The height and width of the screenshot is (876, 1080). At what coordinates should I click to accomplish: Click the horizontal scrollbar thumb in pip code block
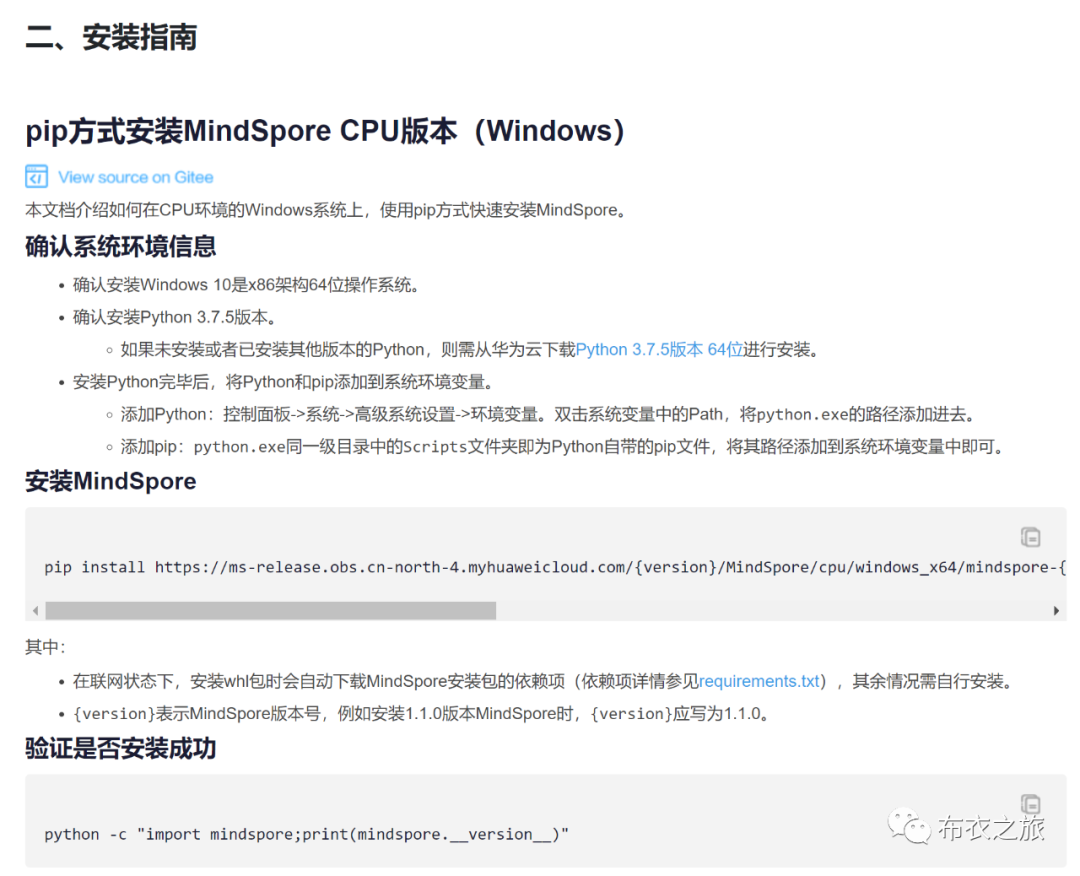[x=271, y=610]
